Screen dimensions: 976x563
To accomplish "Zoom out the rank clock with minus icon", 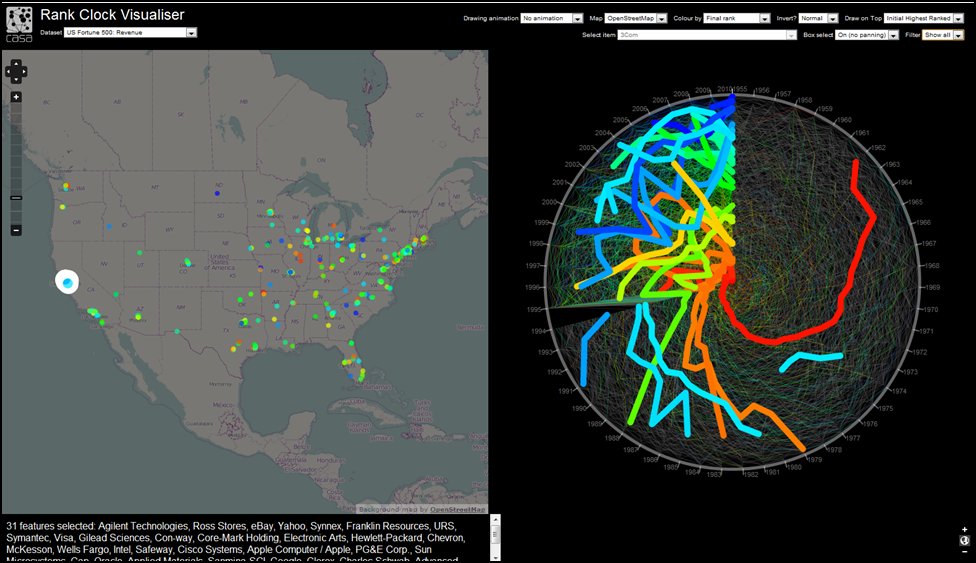I will pyautogui.click(x=964, y=552).
